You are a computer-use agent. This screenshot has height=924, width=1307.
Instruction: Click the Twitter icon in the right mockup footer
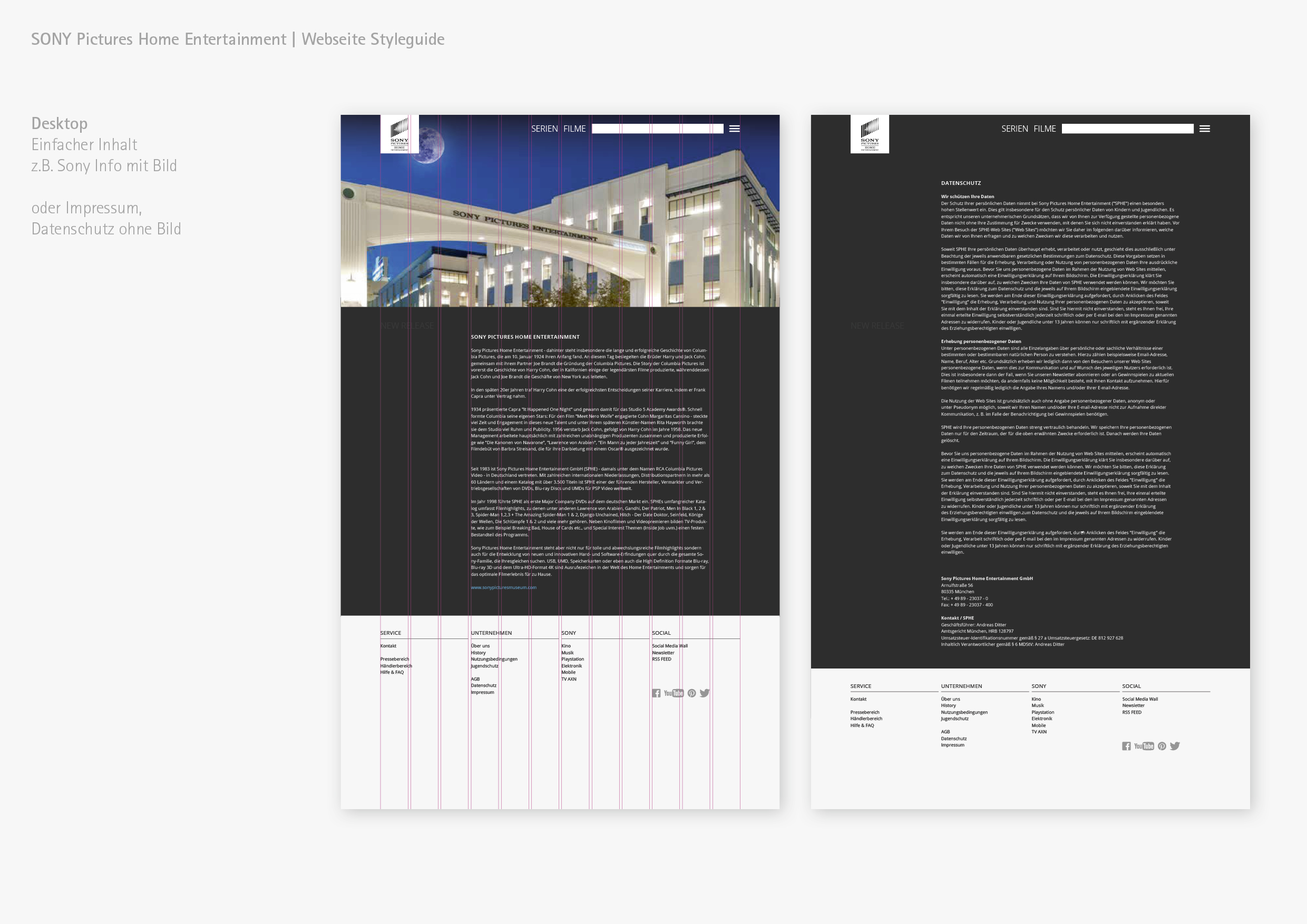click(1175, 746)
